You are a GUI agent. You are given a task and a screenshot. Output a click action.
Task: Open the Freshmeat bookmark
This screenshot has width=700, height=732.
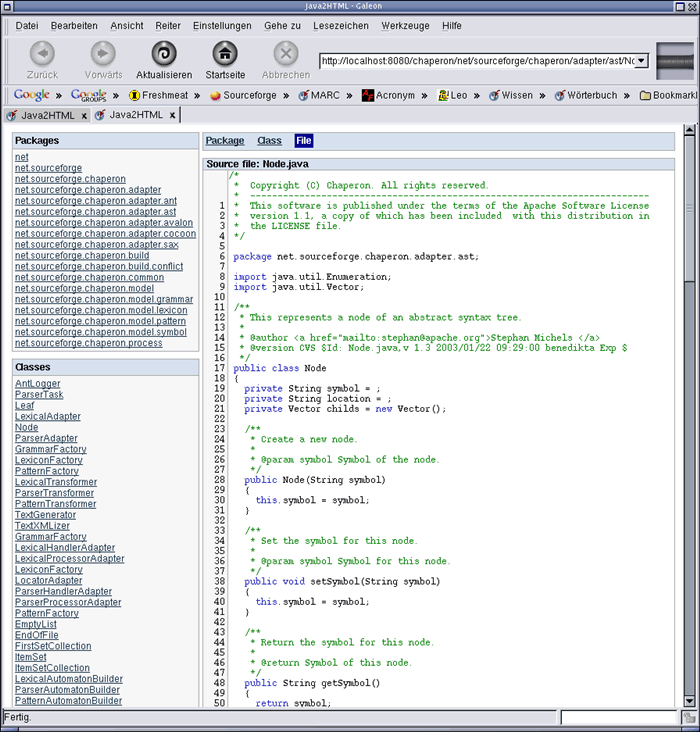point(162,96)
